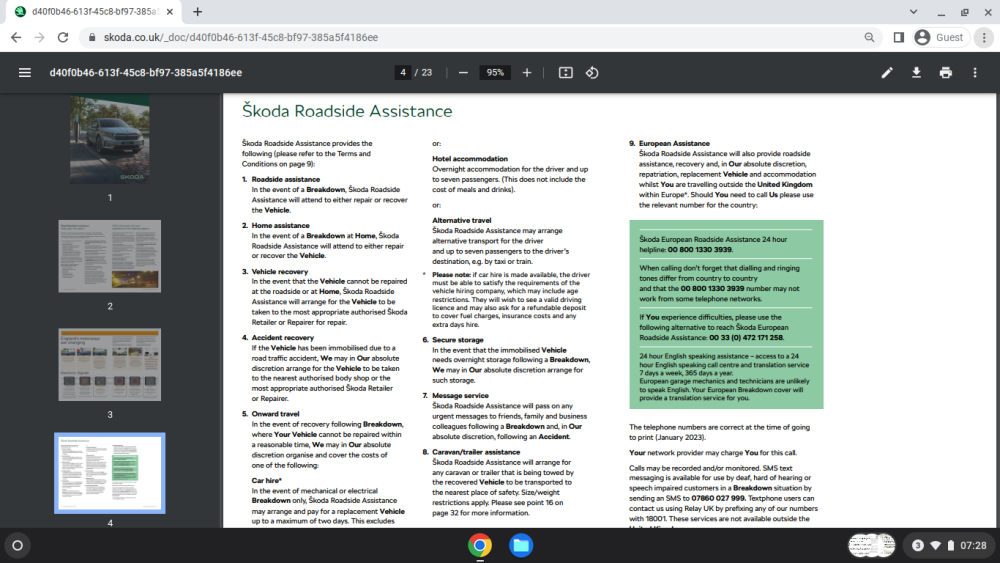Open the PDF viewer more actions menu
The image size is (1000, 563).
pos(975,73)
